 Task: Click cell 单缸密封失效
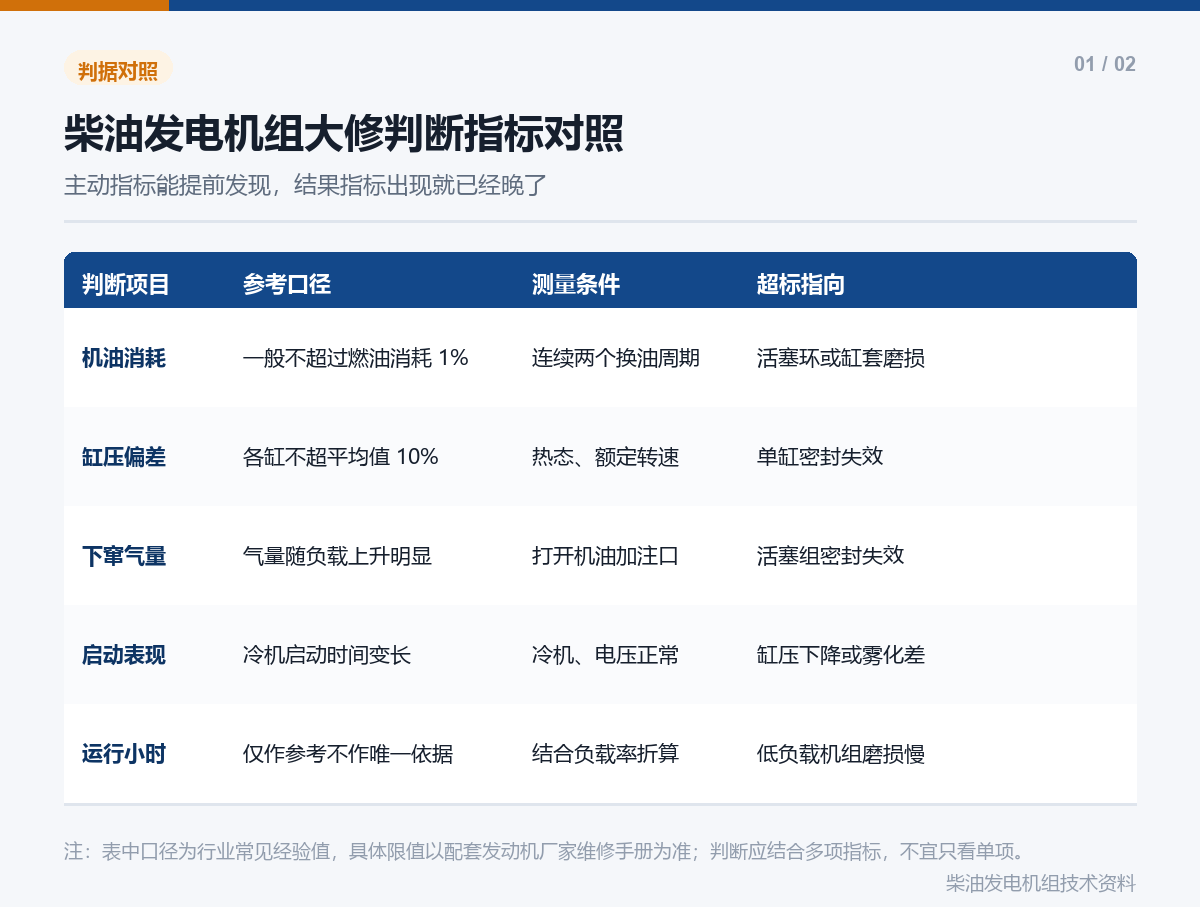(820, 457)
